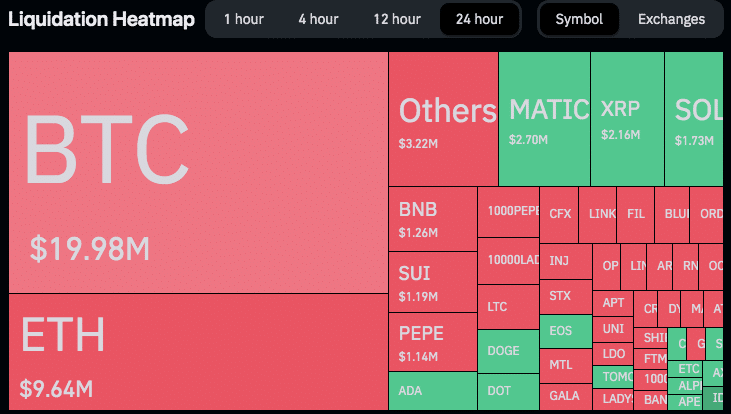The height and width of the screenshot is (414, 731).
Task: Select the 24 hour timeframe
Action: pos(479,19)
